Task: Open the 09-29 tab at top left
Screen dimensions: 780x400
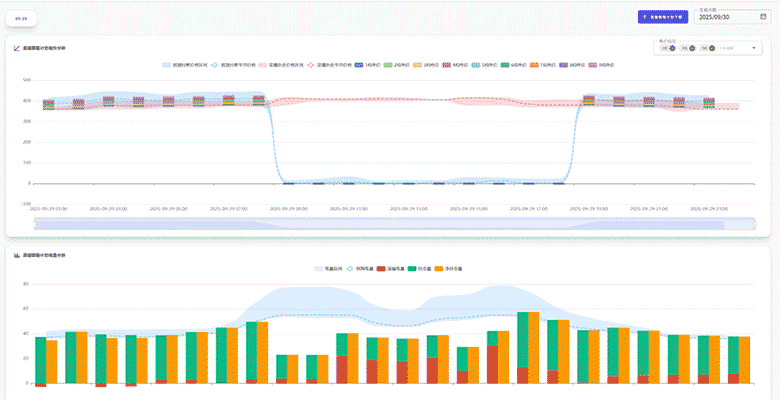Action: 21,18
